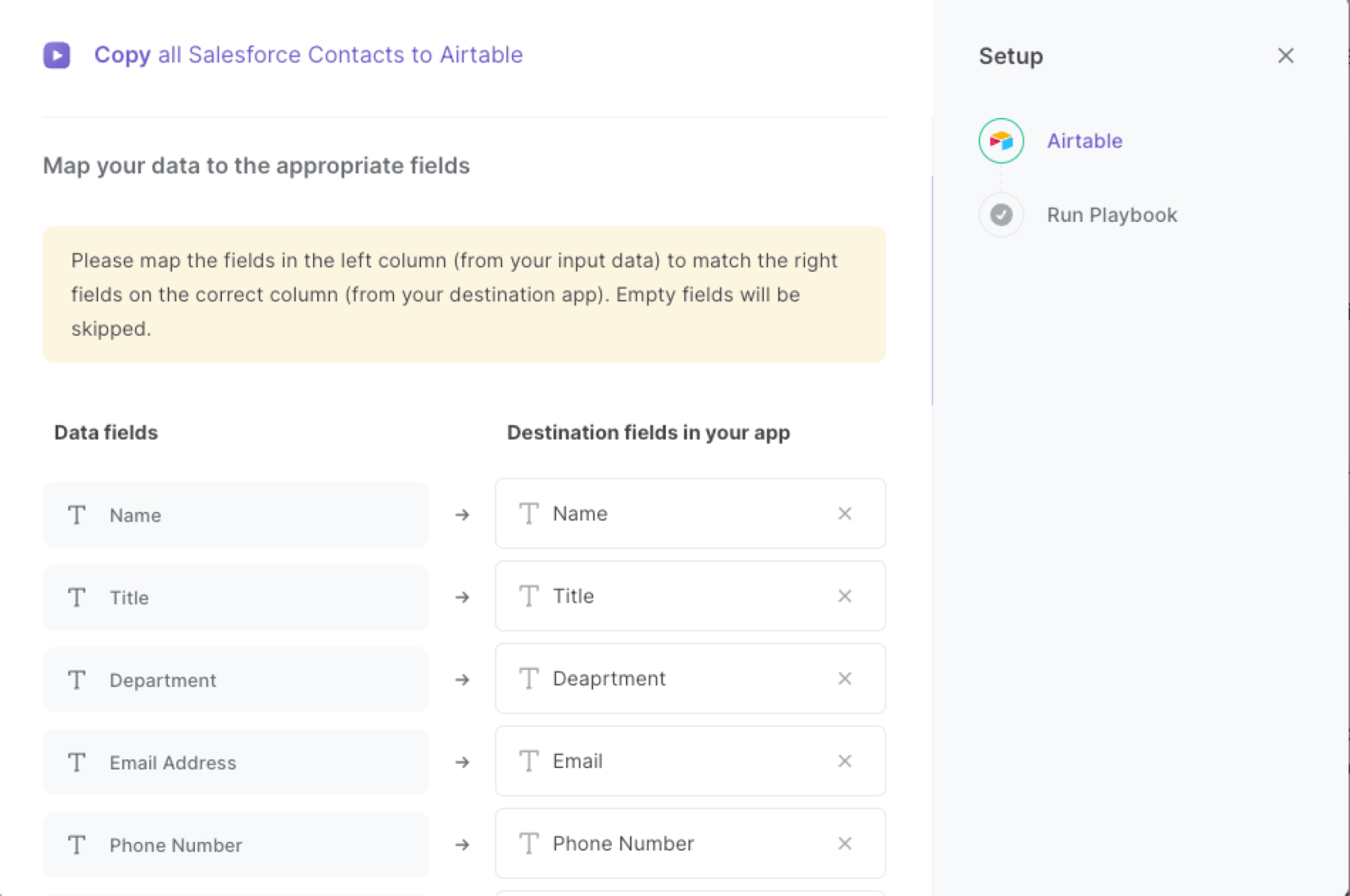Click the T icon in Title destination field
Image resolution: width=1350 pixels, height=896 pixels.
pos(529,596)
